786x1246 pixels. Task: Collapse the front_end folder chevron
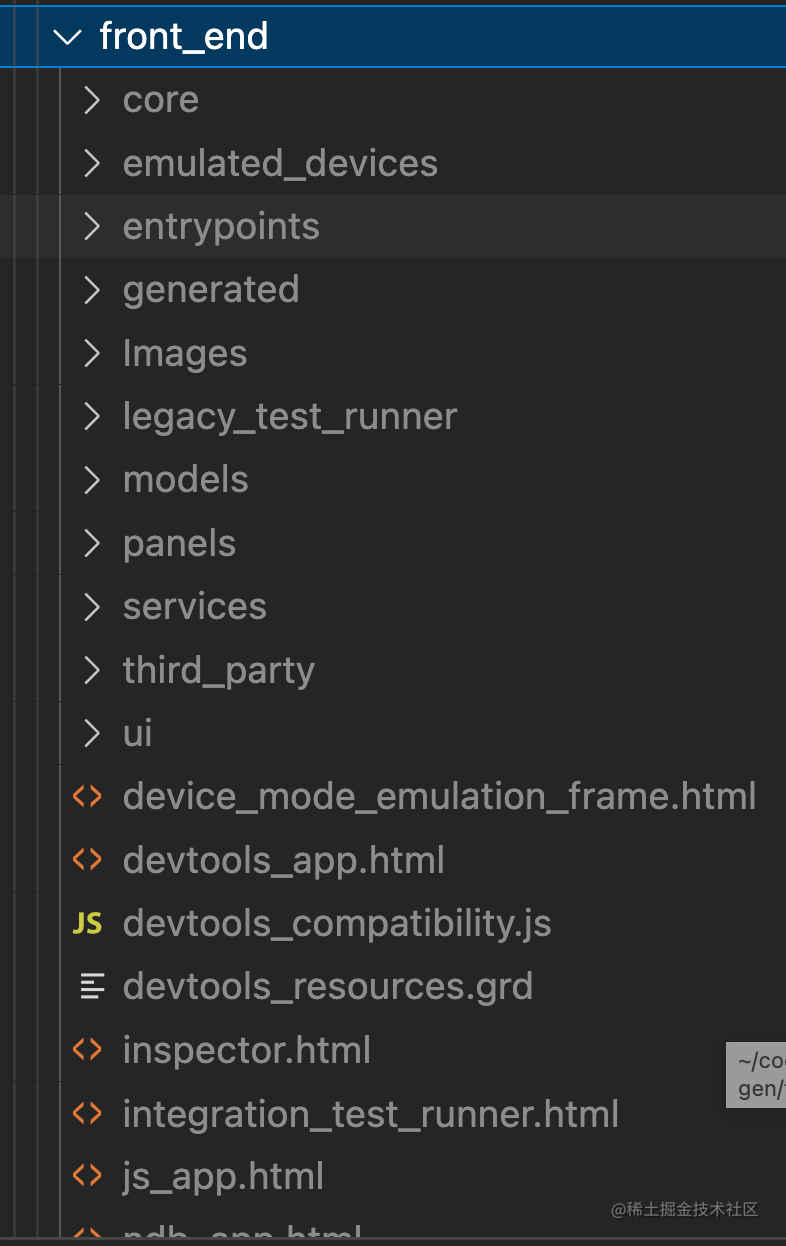pos(67,37)
